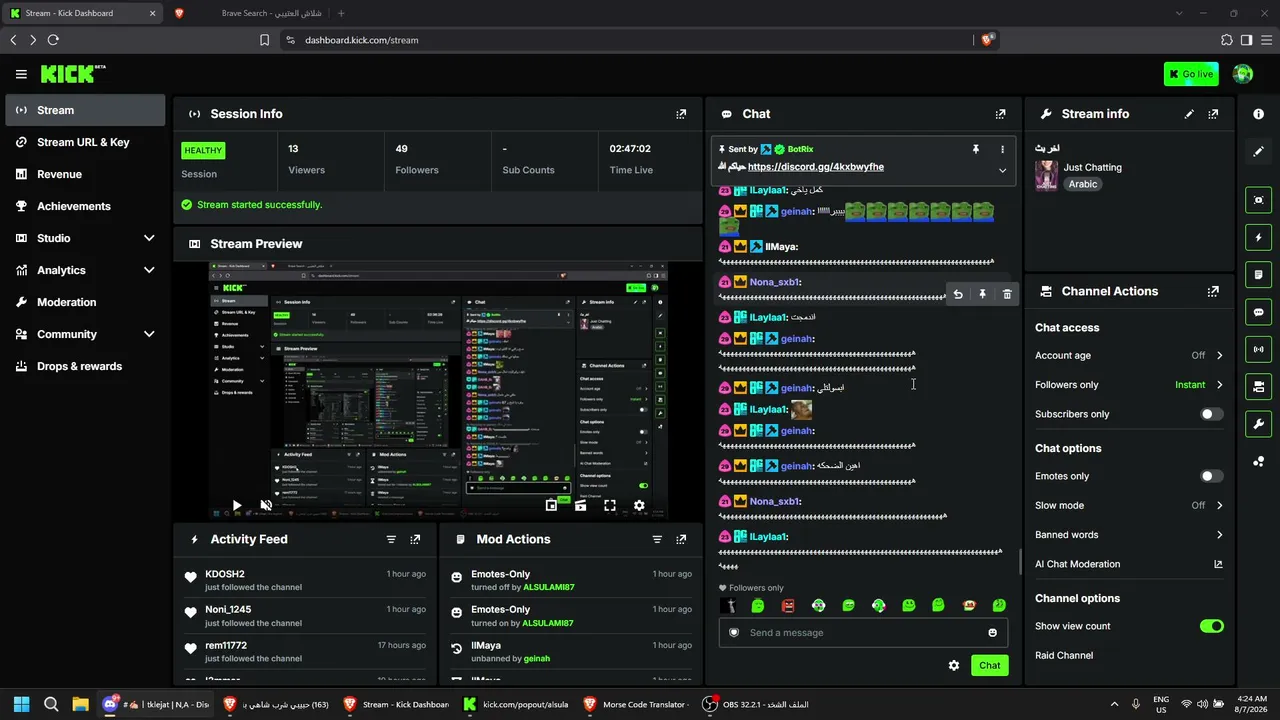Expand the pinned message chevron
Viewport: 1280px width, 720px height.
pos(1002,170)
